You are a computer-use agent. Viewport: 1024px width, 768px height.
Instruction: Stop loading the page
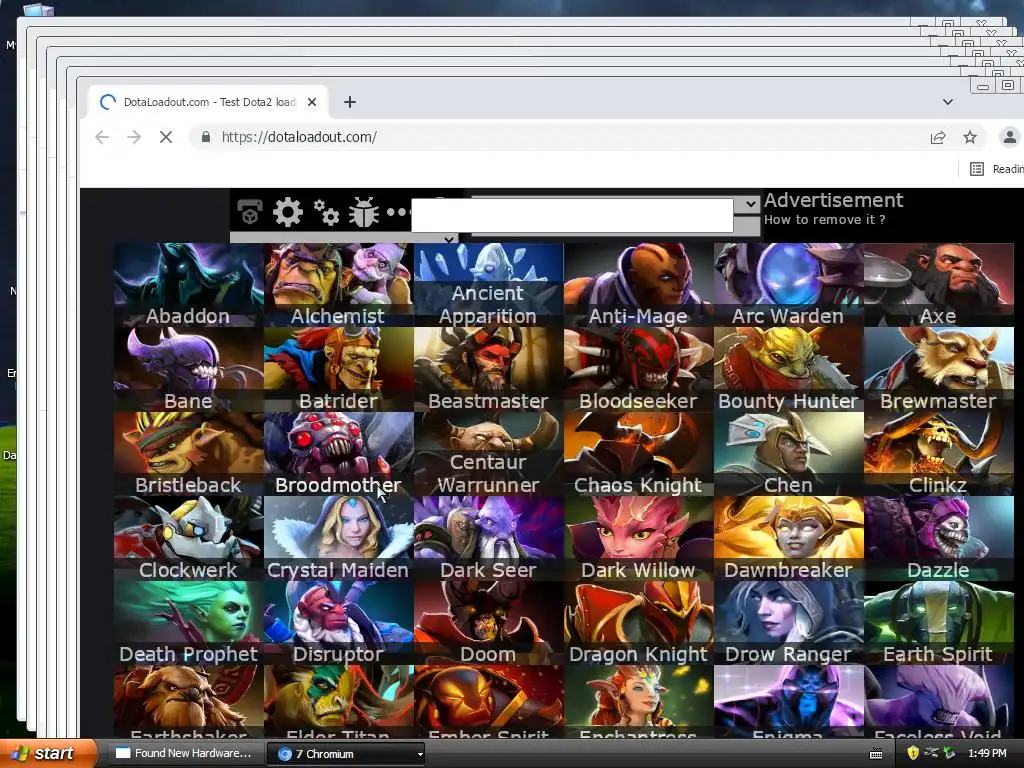166,137
